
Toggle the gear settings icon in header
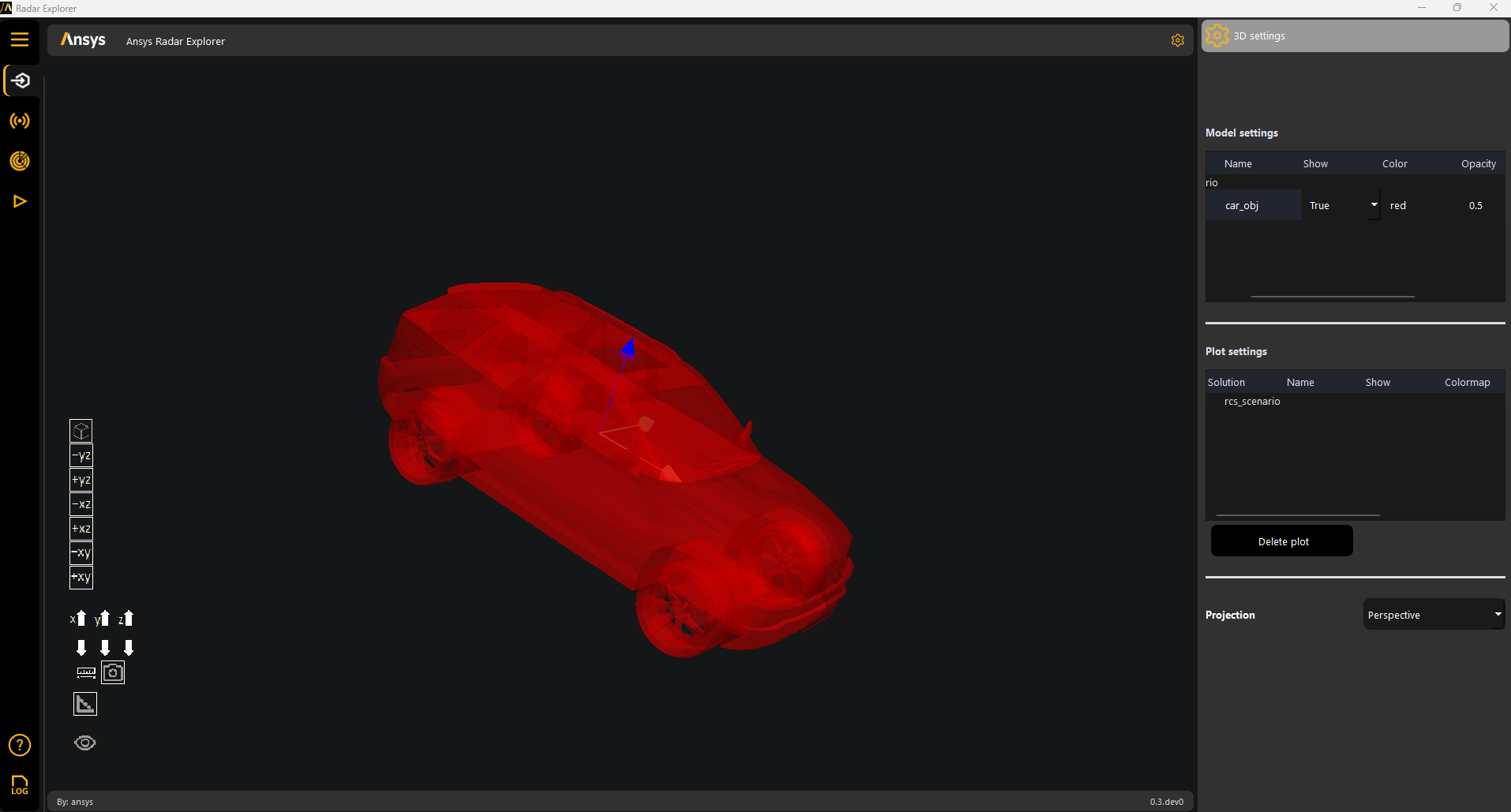[x=1177, y=40]
